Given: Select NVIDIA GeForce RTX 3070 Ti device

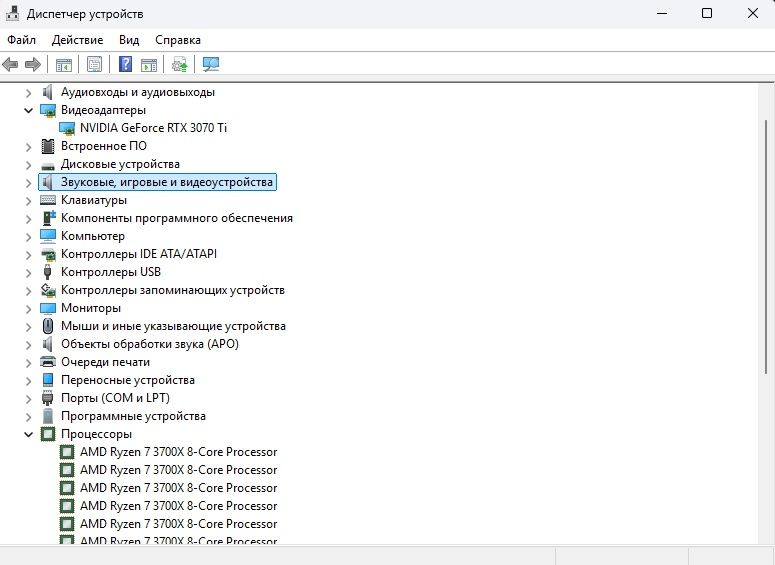Looking at the screenshot, I should pos(153,128).
